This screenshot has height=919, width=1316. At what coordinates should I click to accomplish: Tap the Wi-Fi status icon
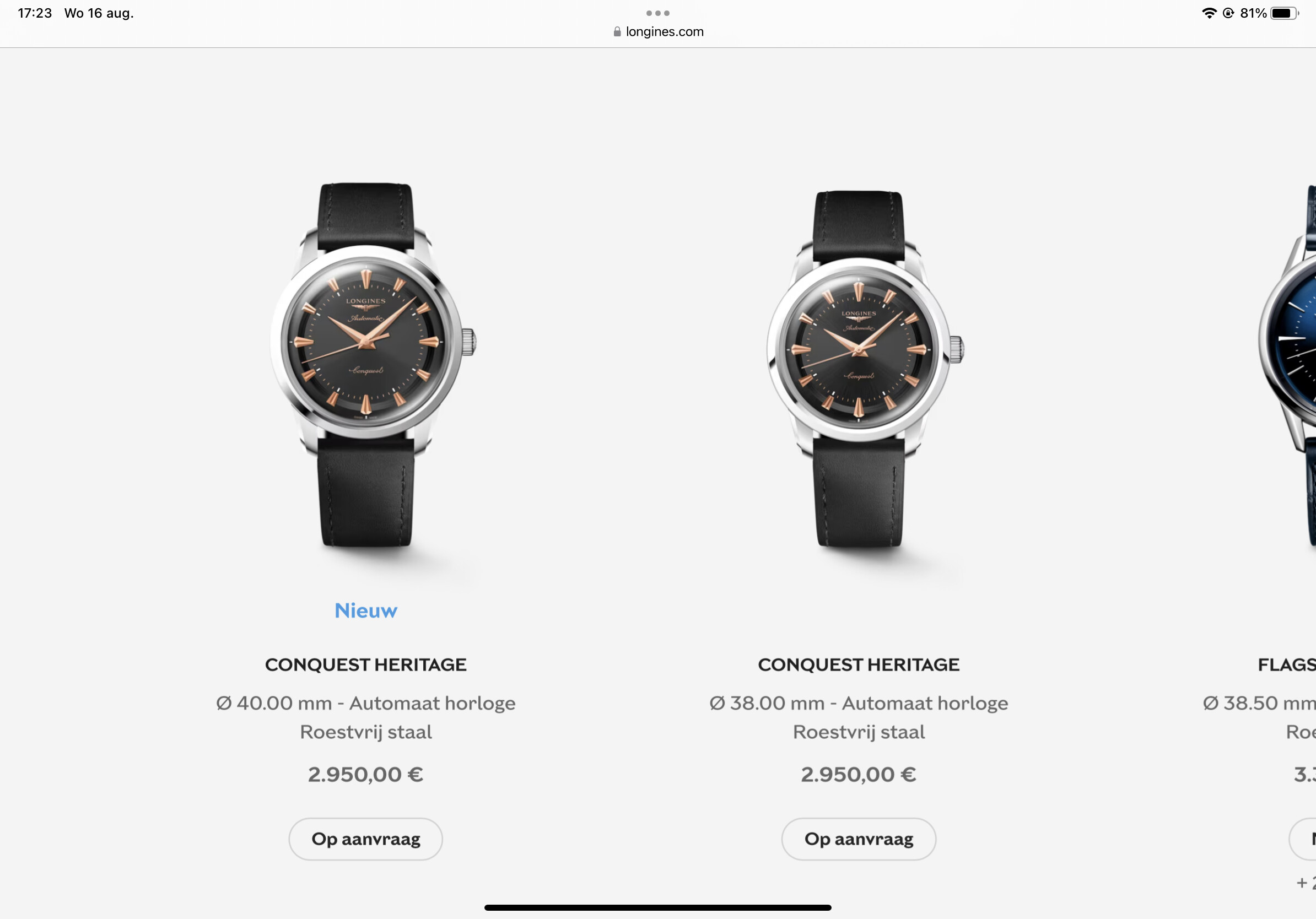pos(1210,13)
